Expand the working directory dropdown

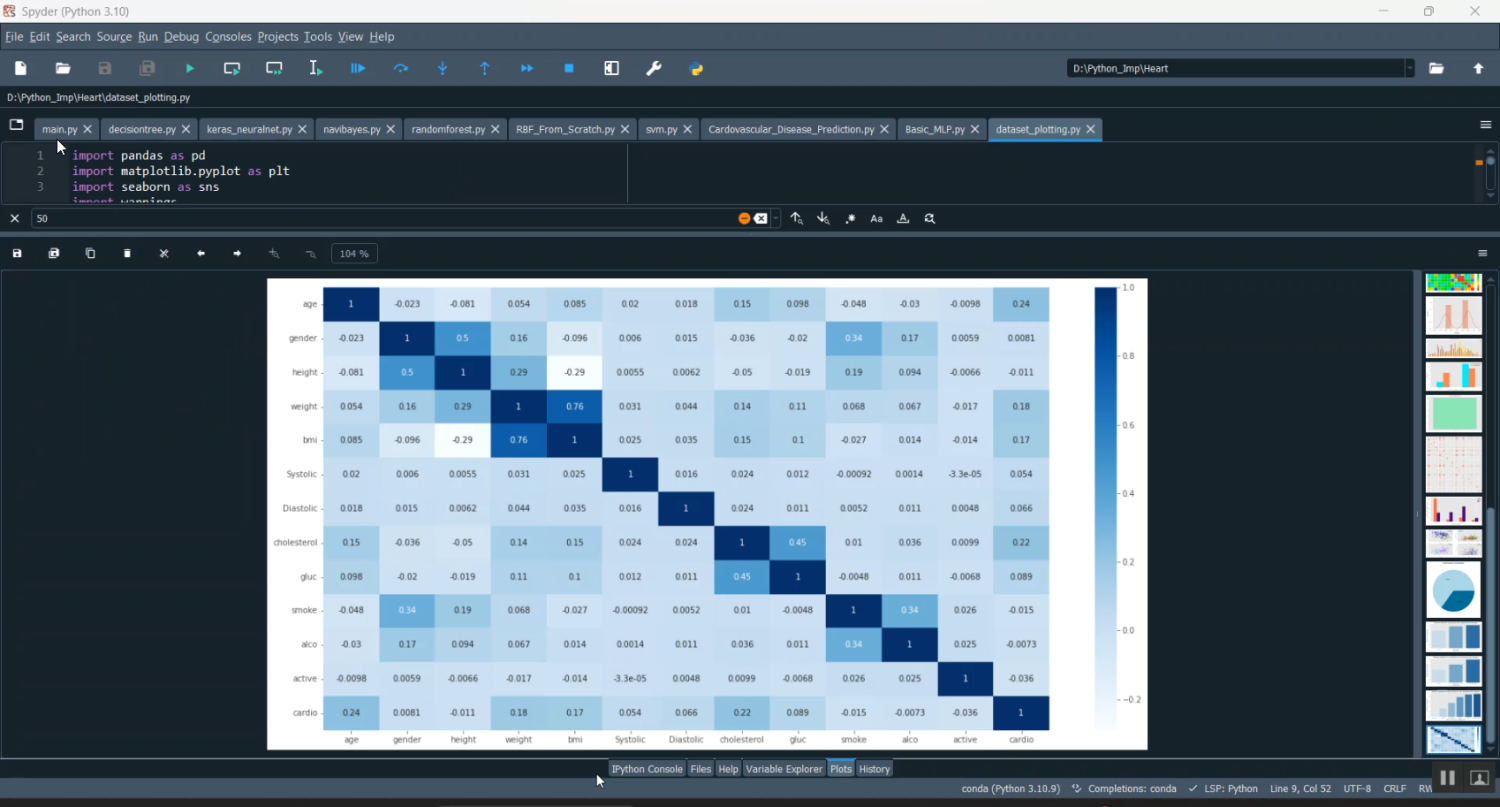point(1410,68)
